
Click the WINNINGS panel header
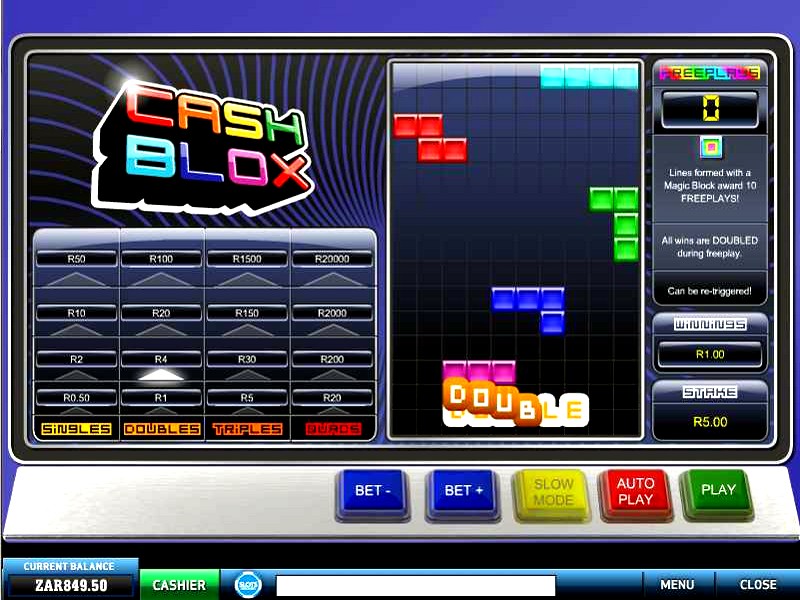point(710,324)
